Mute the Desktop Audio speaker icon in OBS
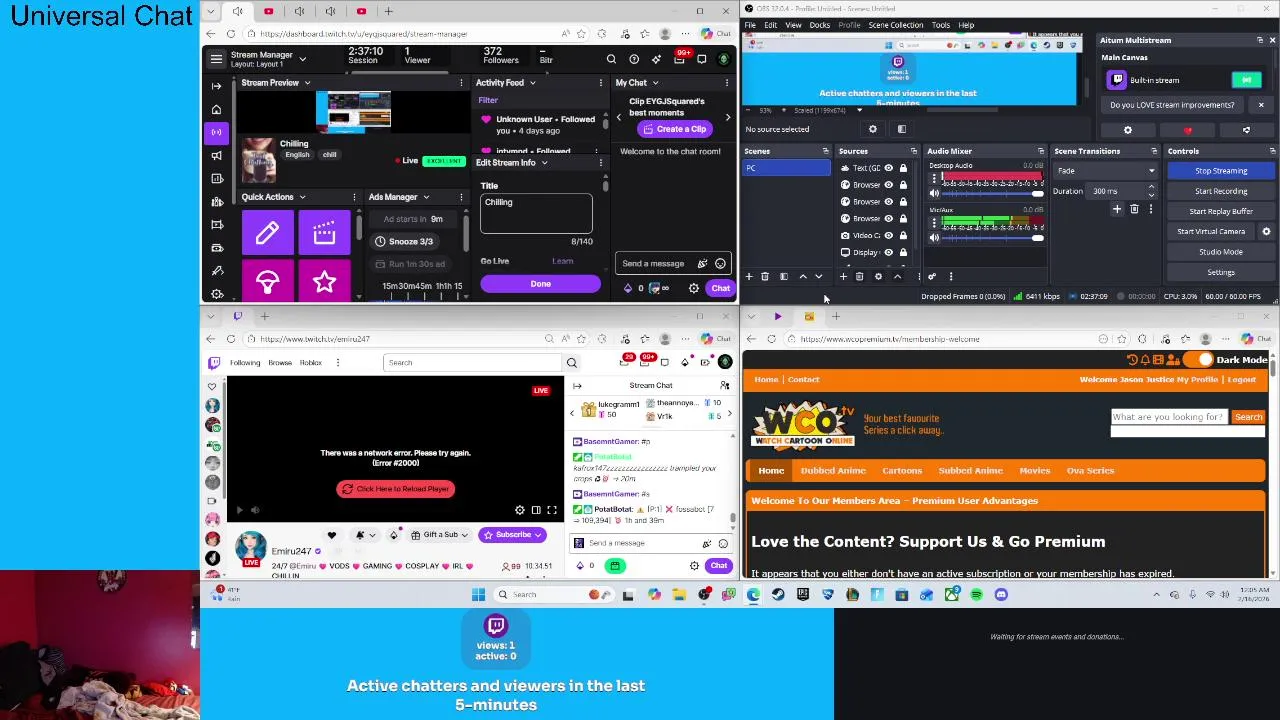Viewport: 1280px width, 720px height. (935, 193)
